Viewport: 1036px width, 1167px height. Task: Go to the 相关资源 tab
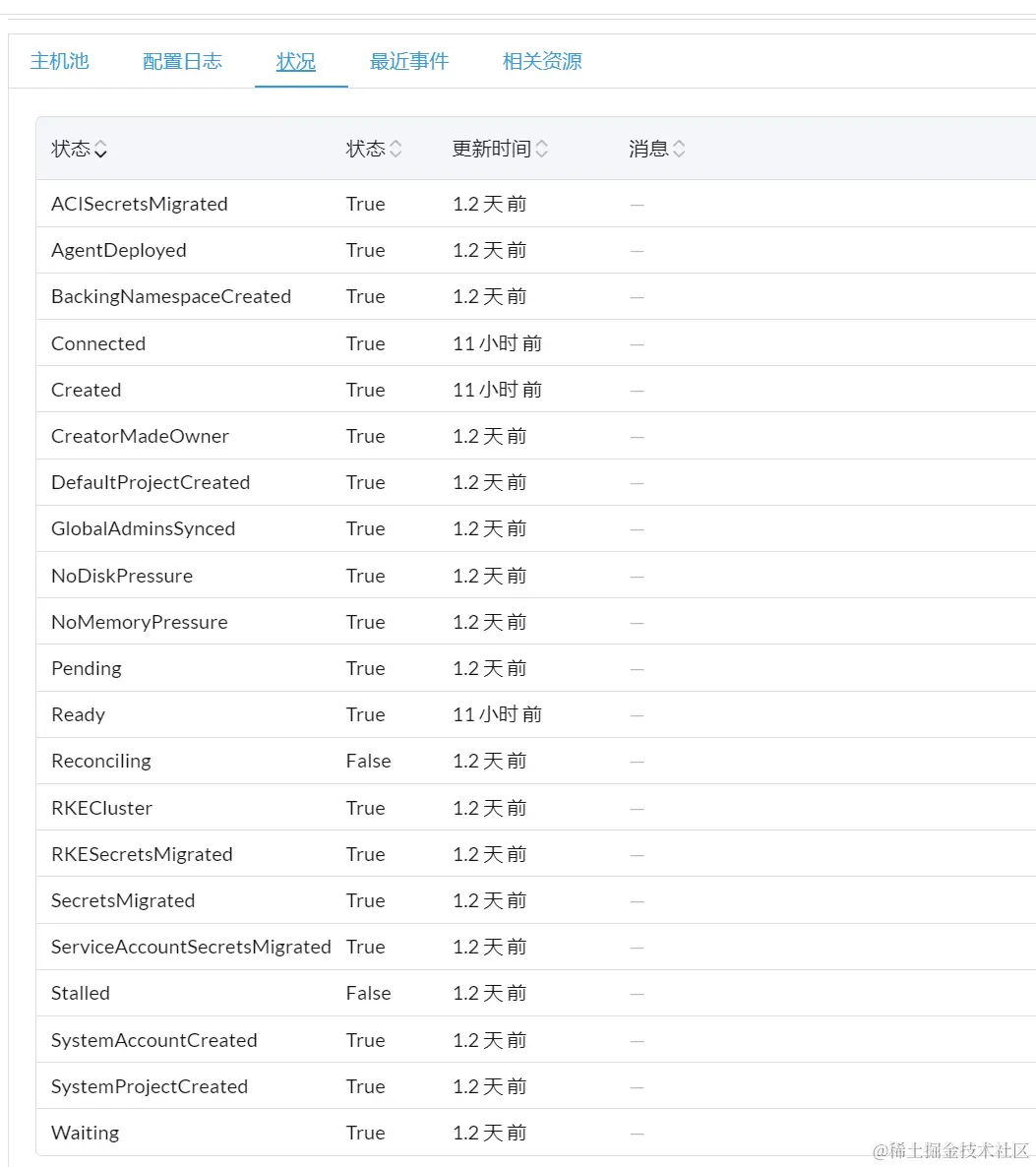point(542,61)
